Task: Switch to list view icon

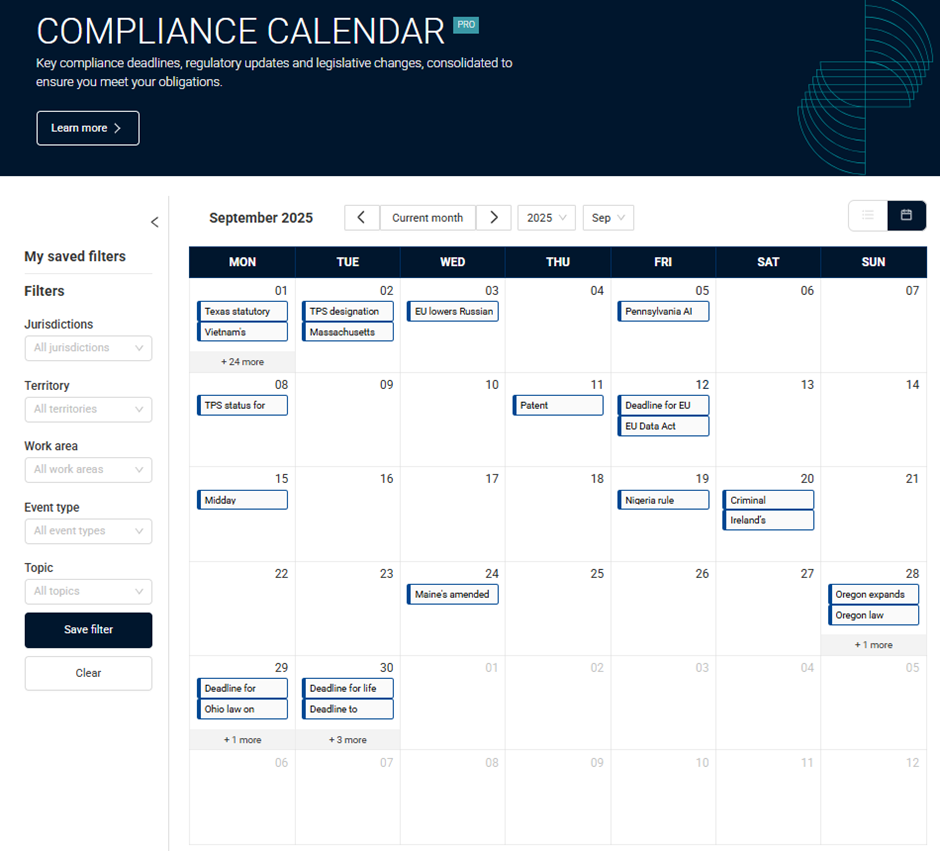Action: pos(868,216)
